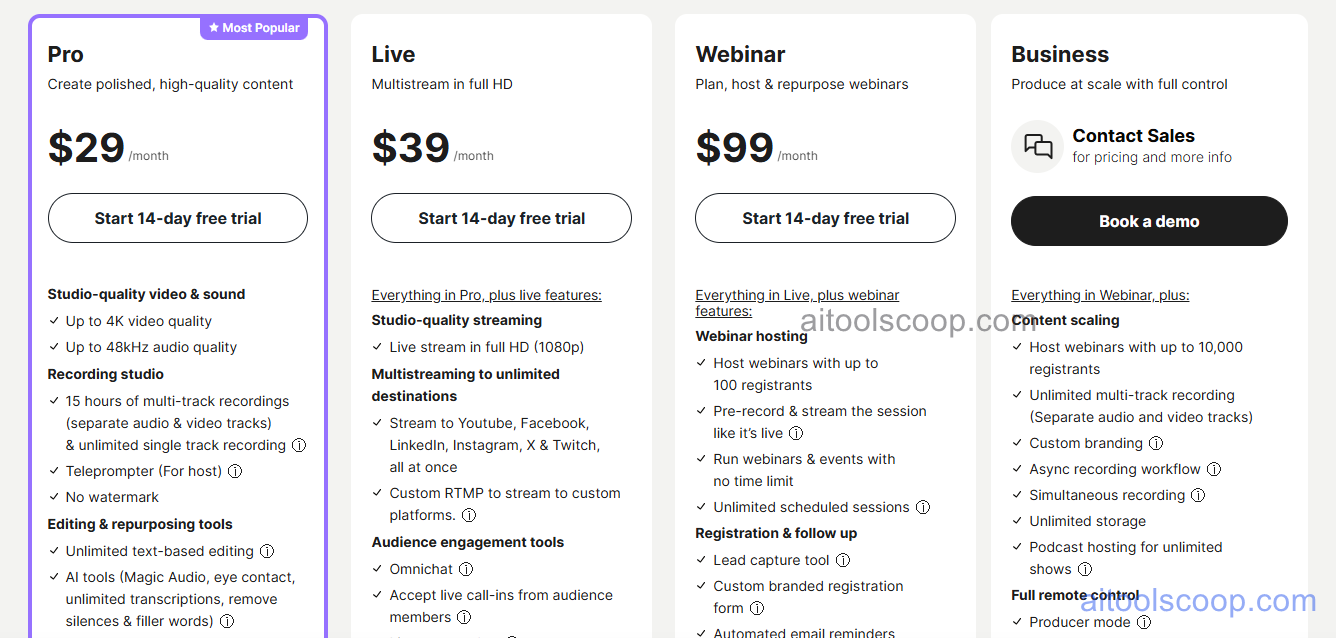
Task: Open the Simultaneous recording info tooltip
Action: pos(1199,495)
